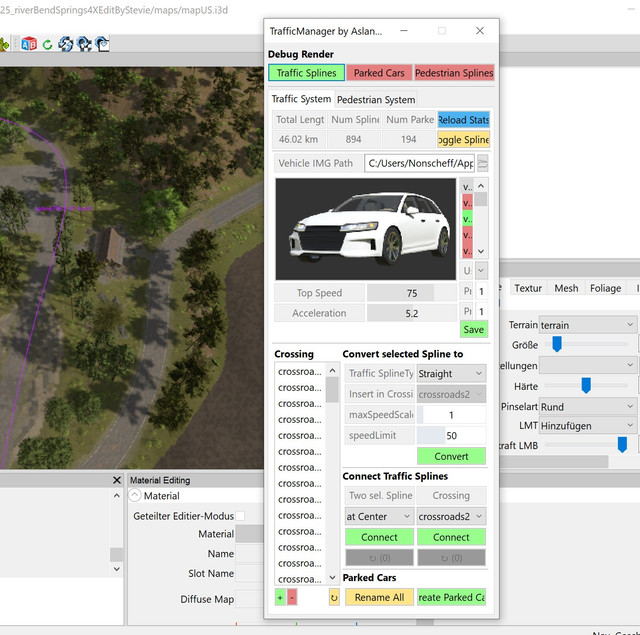Open the Terrain dropdown

click(587, 325)
